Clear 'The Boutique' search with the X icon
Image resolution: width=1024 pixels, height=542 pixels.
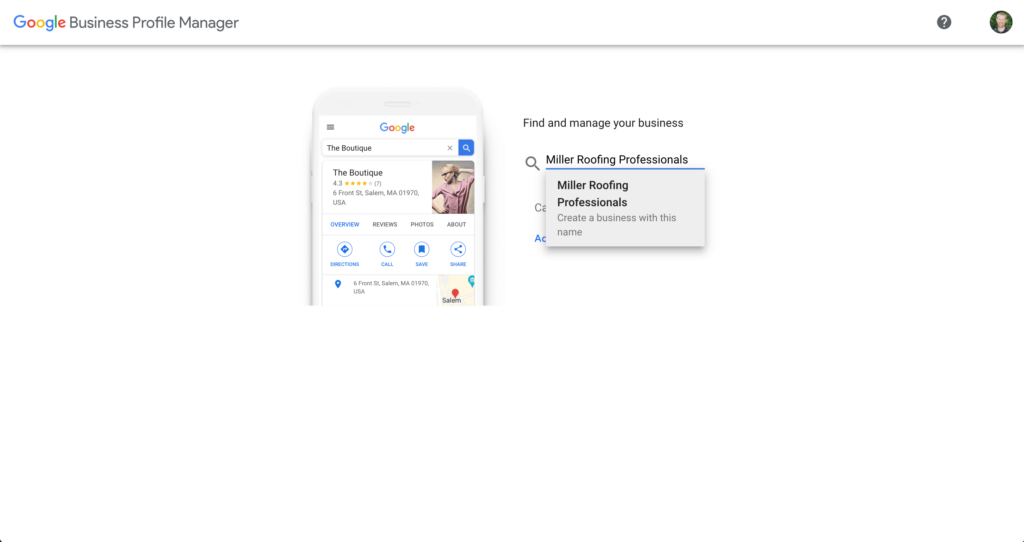point(449,148)
